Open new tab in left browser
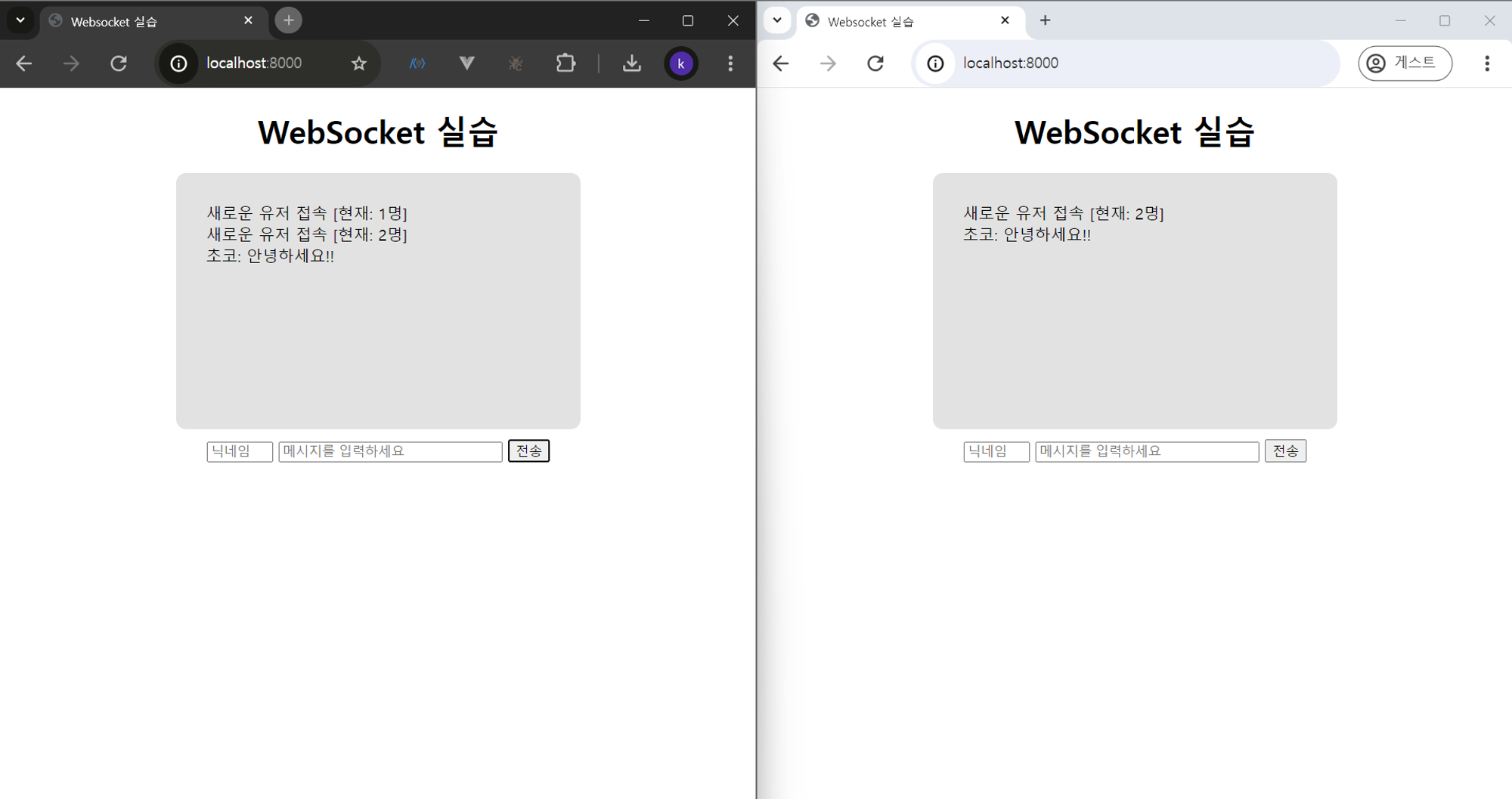The image size is (1512, 799). [289, 20]
